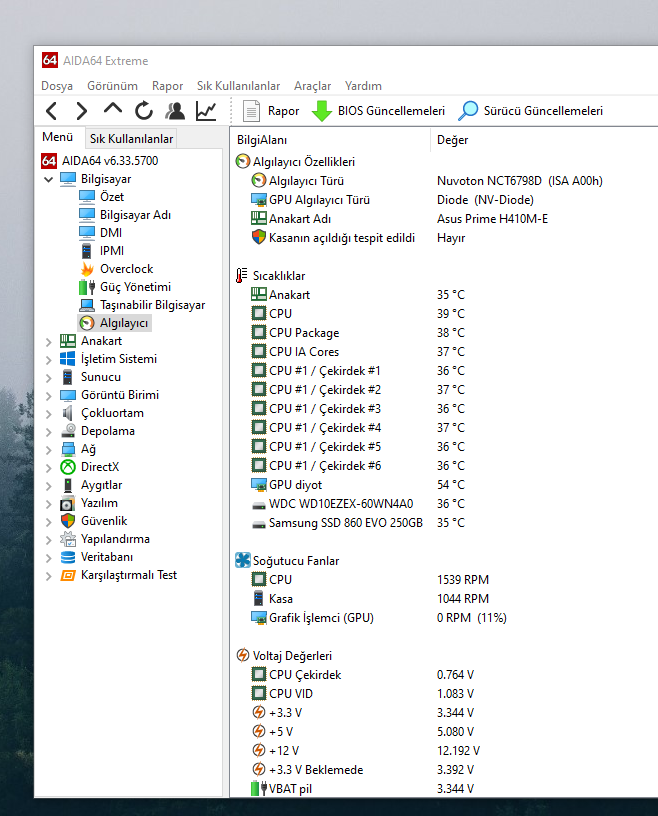Expand the Görüntü Birimi node

(x=49, y=396)
